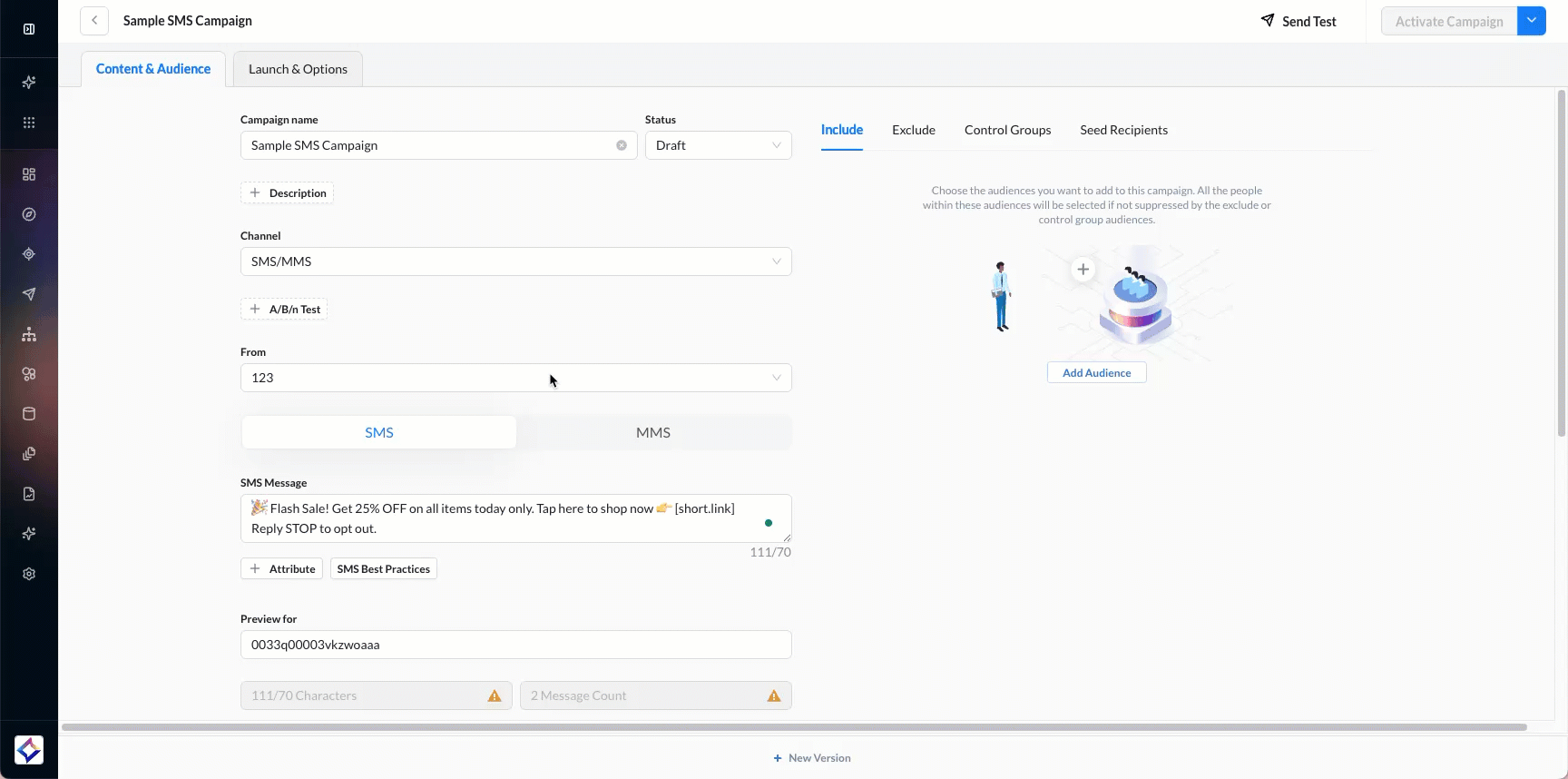Viewport: 1568px width, 779px height.
Task: Click the Send Test button
Action: point(1298,21)
